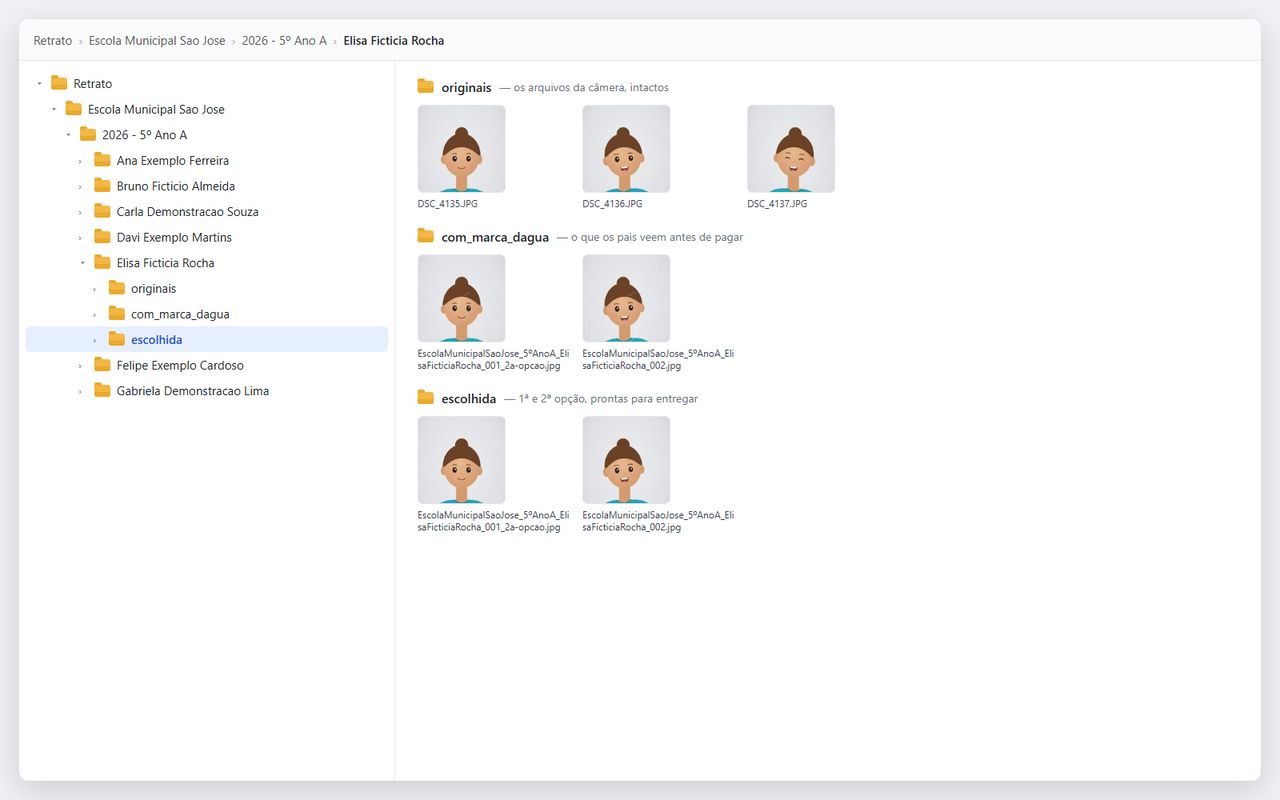This screenshot has width=1280, height=800.
Task: Expand Gabriela Demonstracao Lima folder
Action: (81, 392)
